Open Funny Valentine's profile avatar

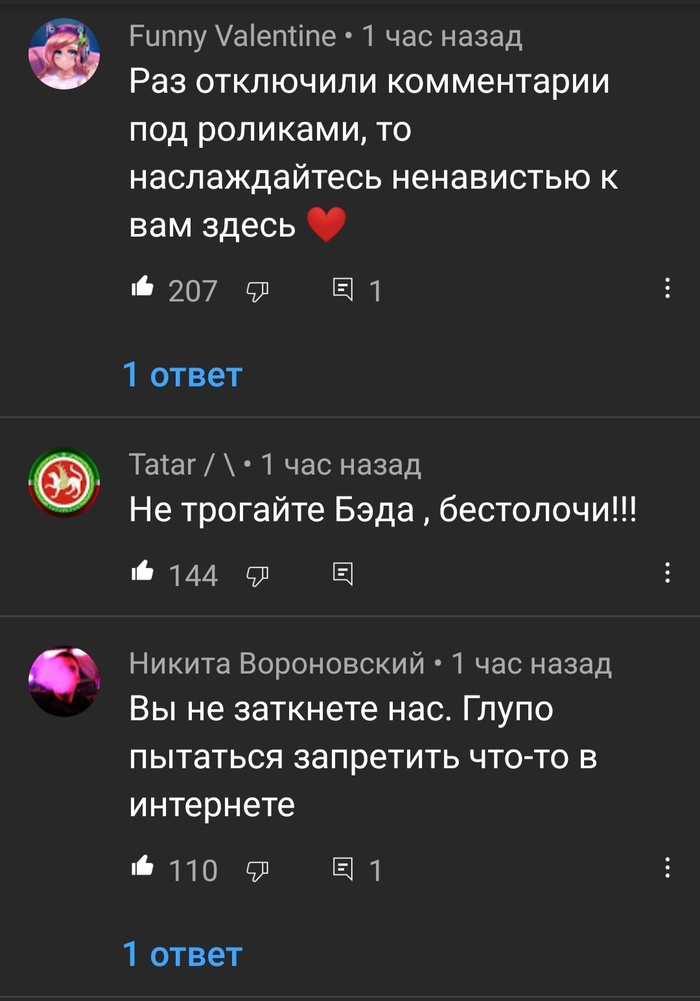tap(64, 54)
